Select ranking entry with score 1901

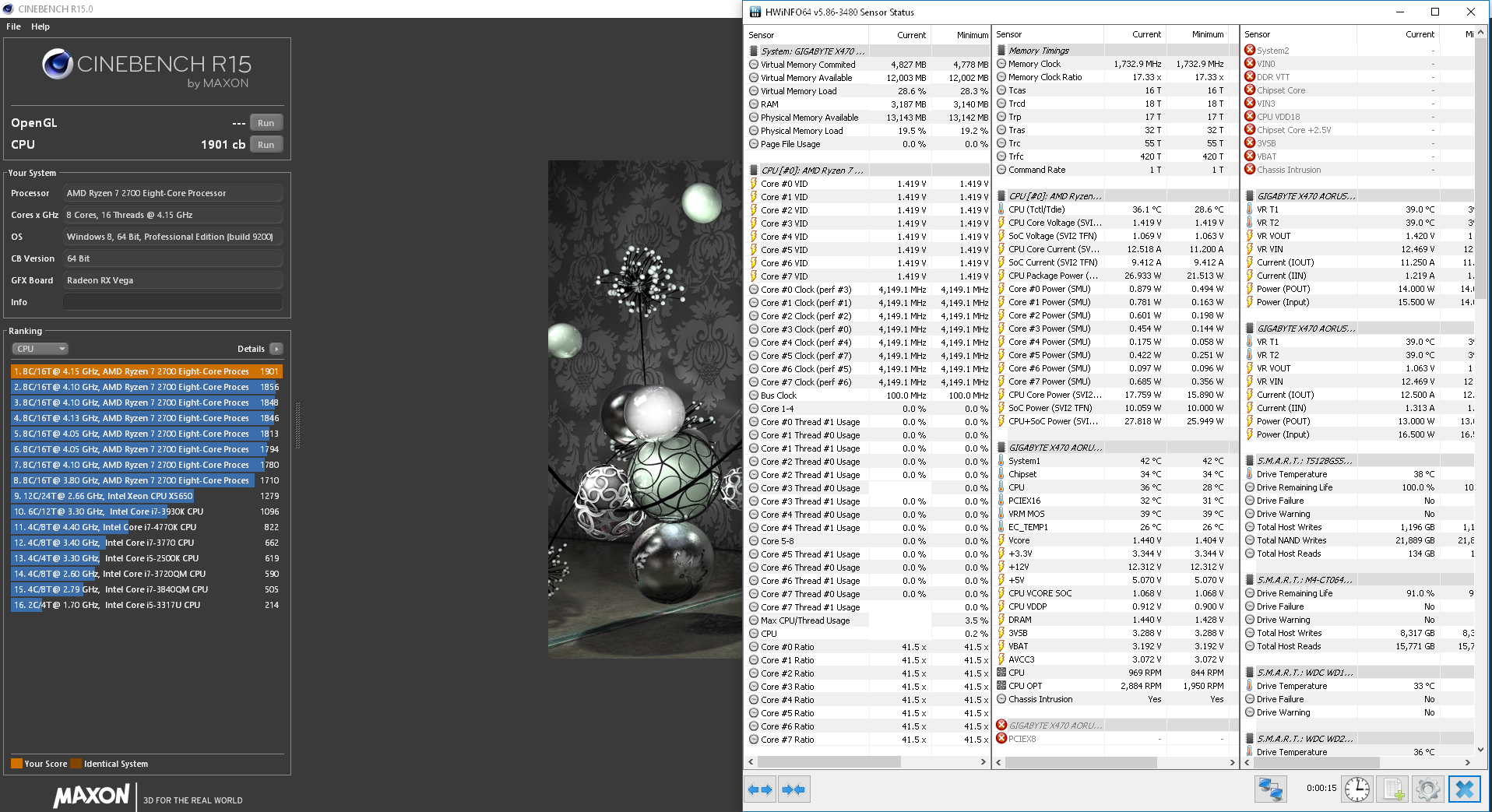coord(146,371)
